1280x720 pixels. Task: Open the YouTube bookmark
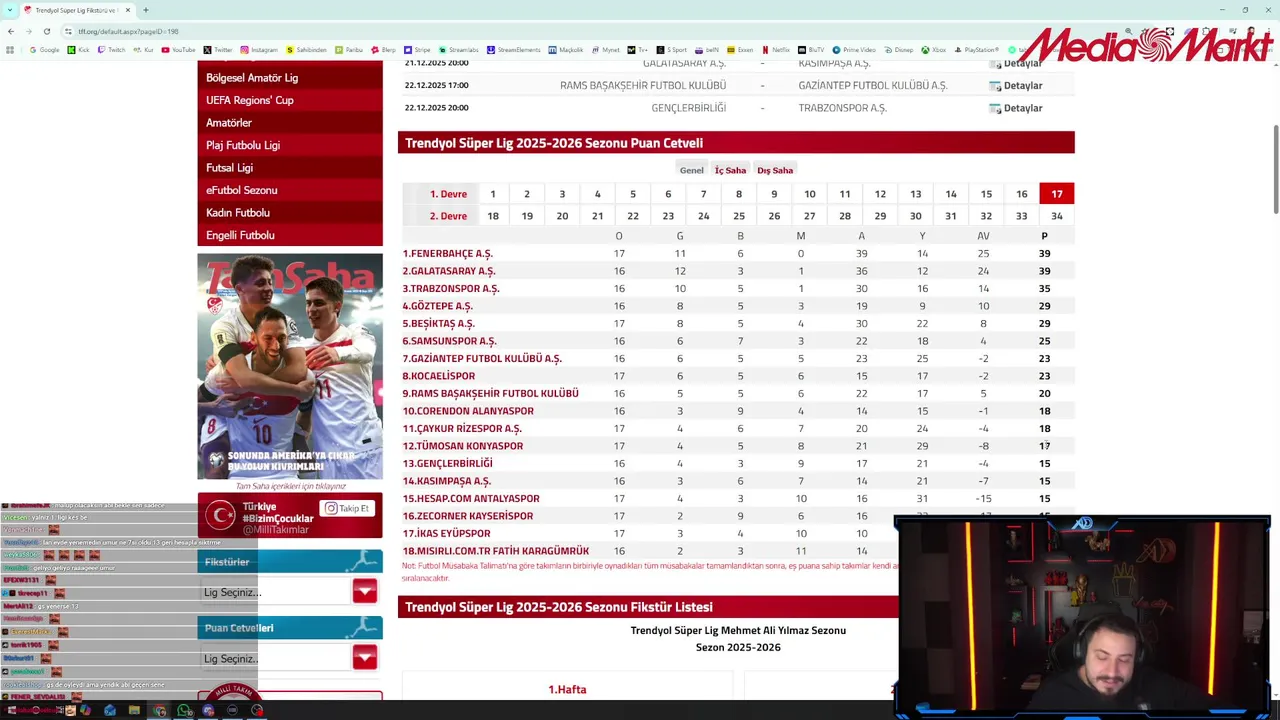point(179,49)
